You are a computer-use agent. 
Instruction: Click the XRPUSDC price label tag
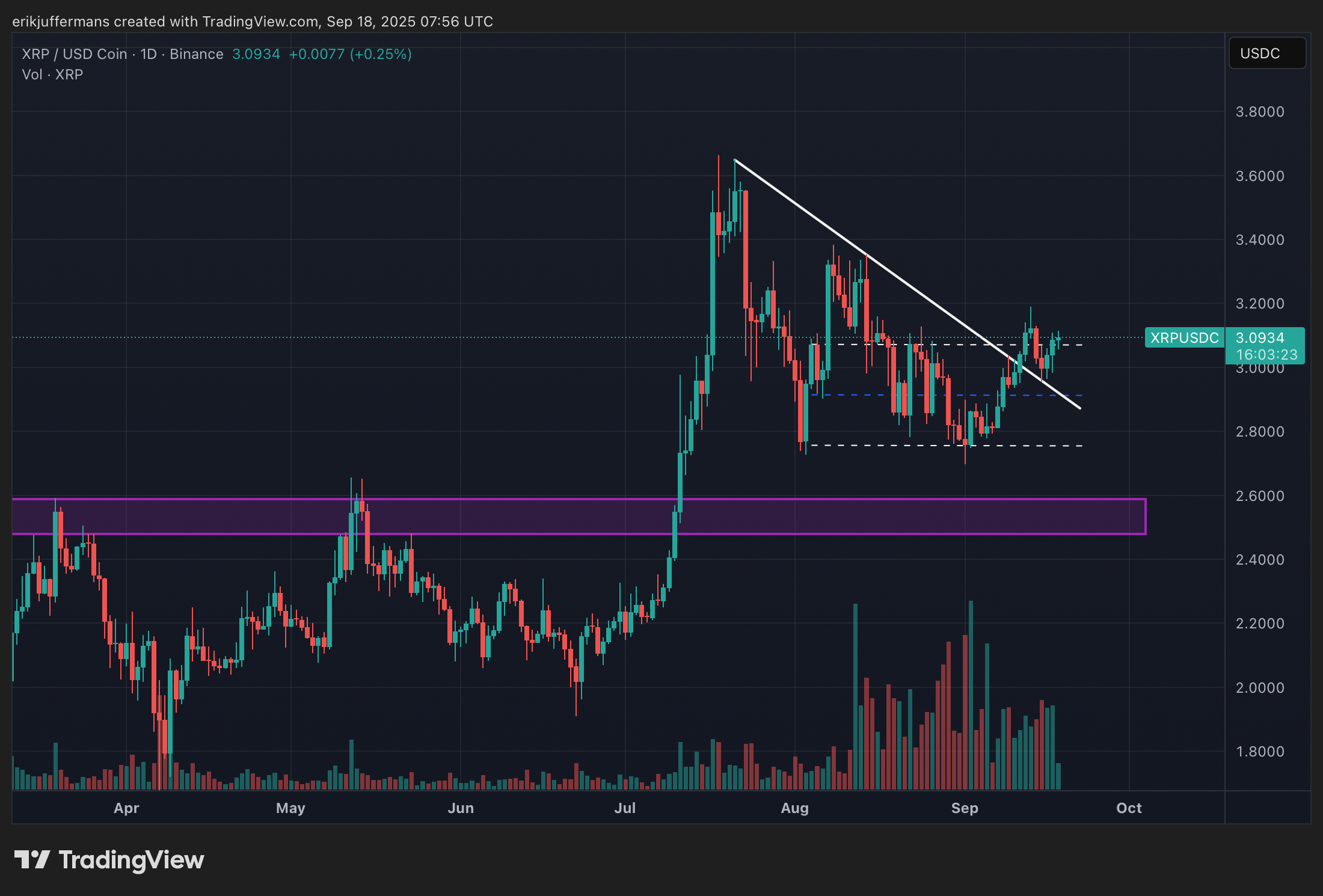1183,338
